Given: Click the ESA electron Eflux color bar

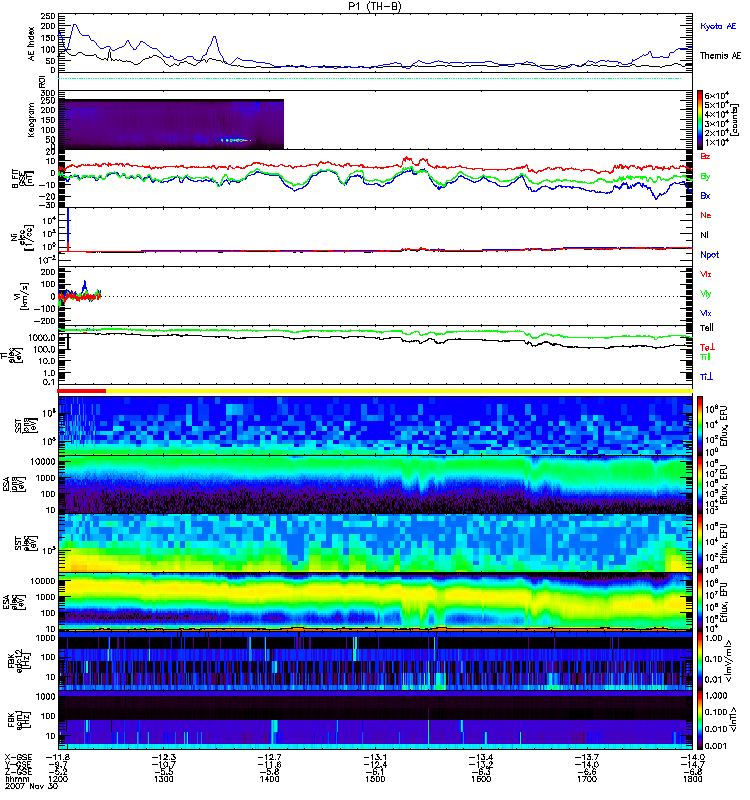Looking at the screenshot, I should pyautogui.click(x=700, y=603).
